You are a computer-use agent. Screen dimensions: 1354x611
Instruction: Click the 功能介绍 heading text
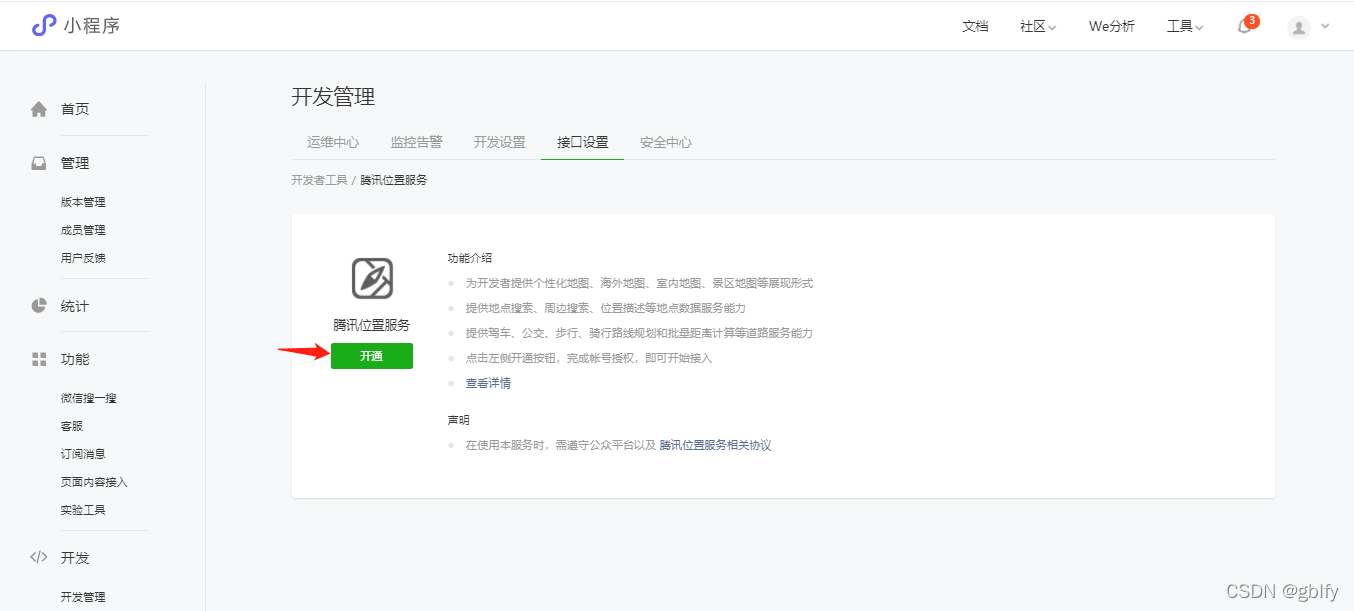click(470, 258)
